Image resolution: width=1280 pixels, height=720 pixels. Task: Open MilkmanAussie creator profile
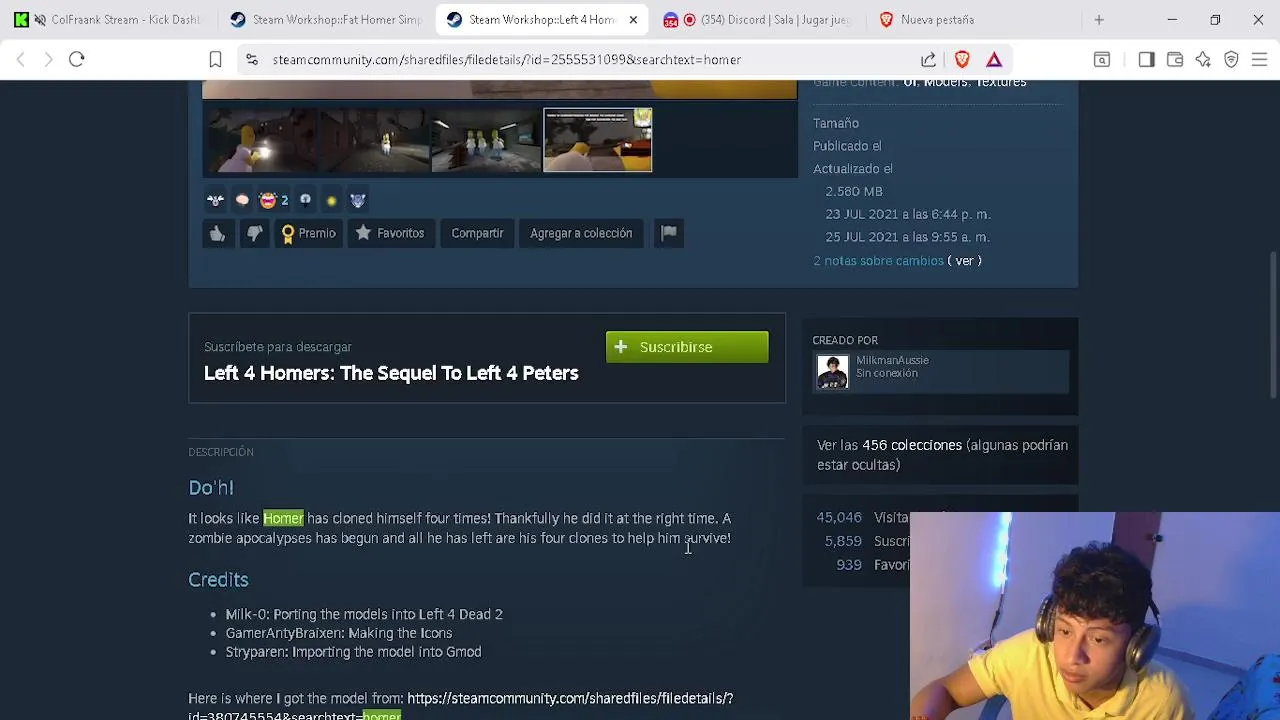coord(892,360)
